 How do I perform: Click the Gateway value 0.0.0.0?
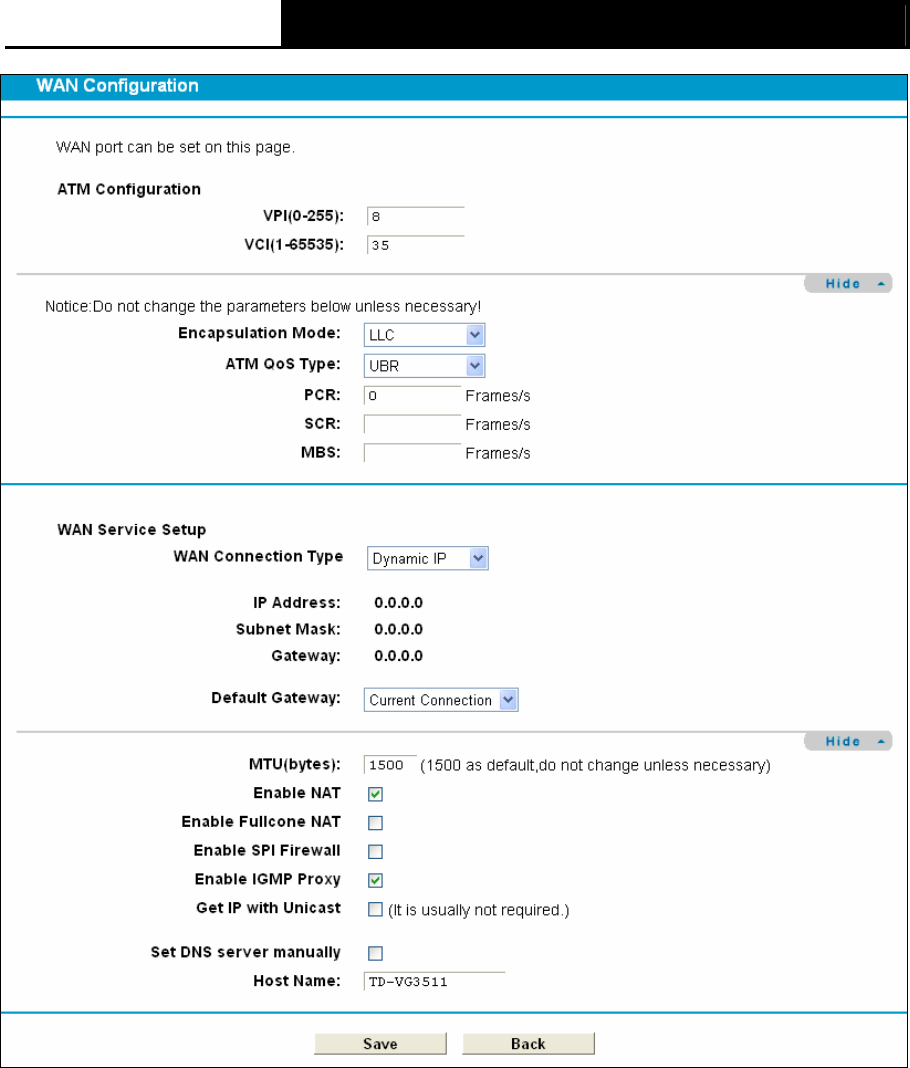point(398,656)
